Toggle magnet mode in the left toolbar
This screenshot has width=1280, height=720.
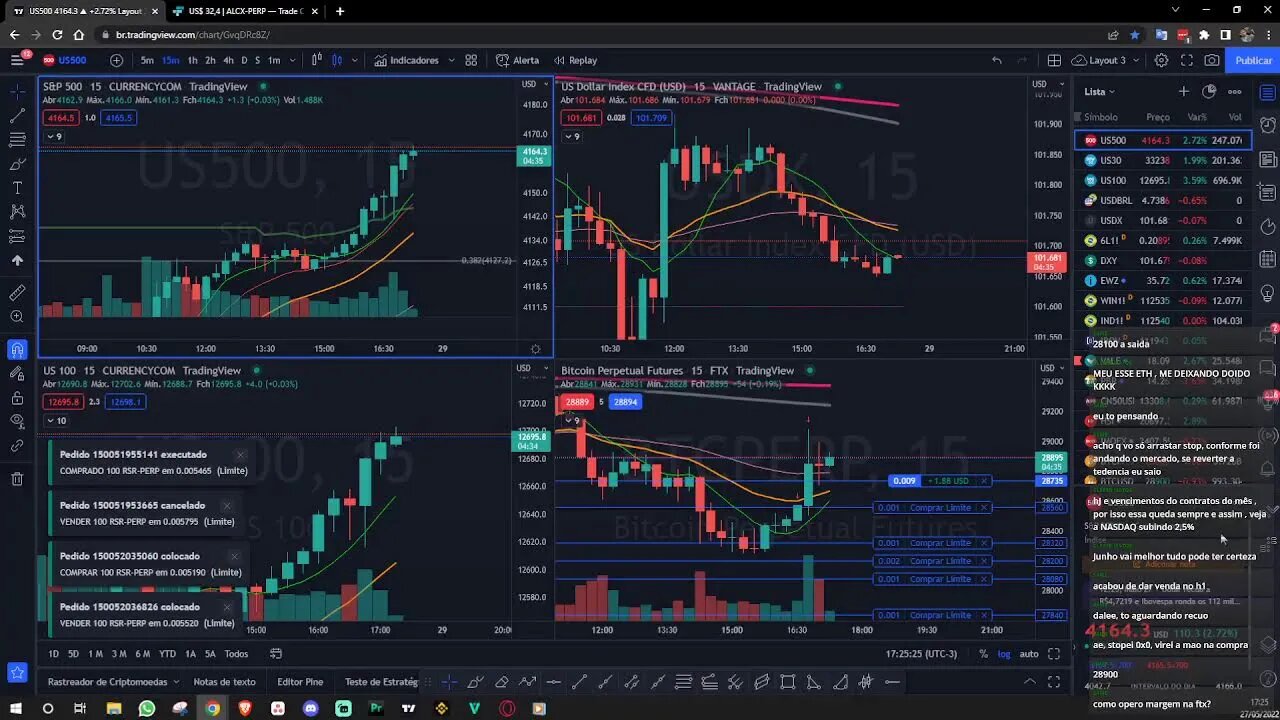[x=17, y=349]
